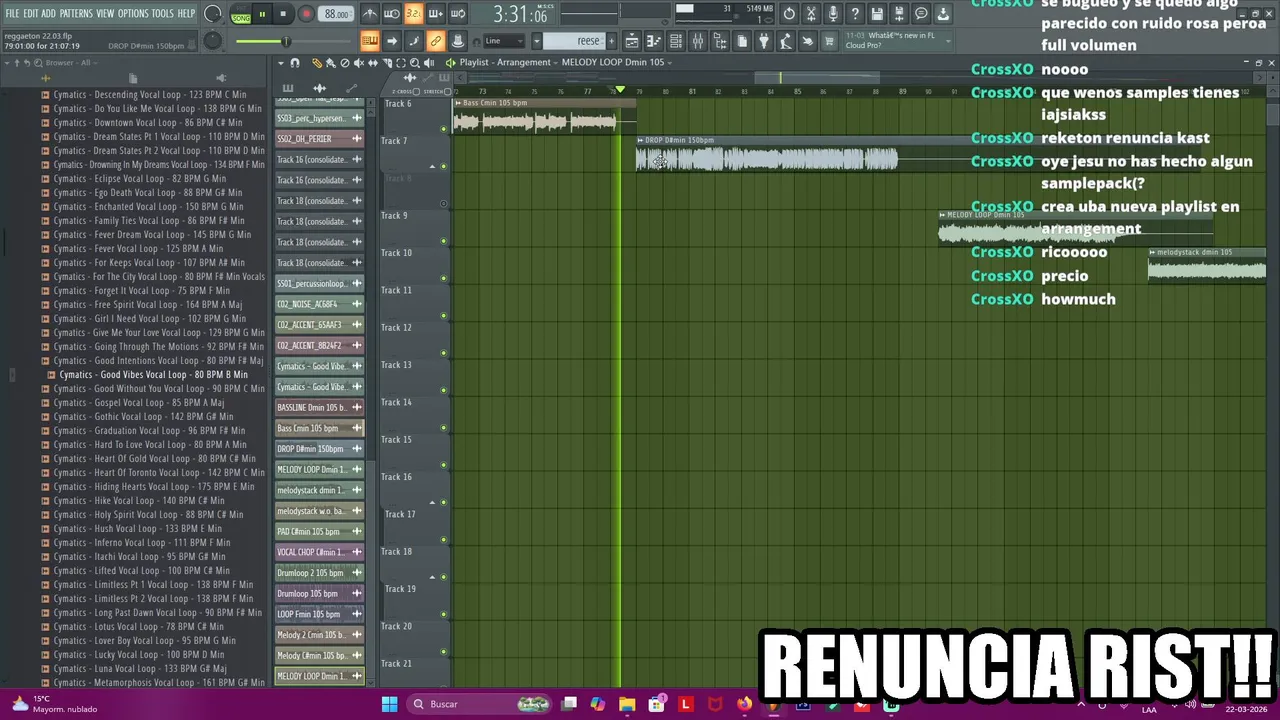The height and width of the screenshot is (720, 1280).
Task: Select the slip tool in Playlist
Action: click(372, 62)
